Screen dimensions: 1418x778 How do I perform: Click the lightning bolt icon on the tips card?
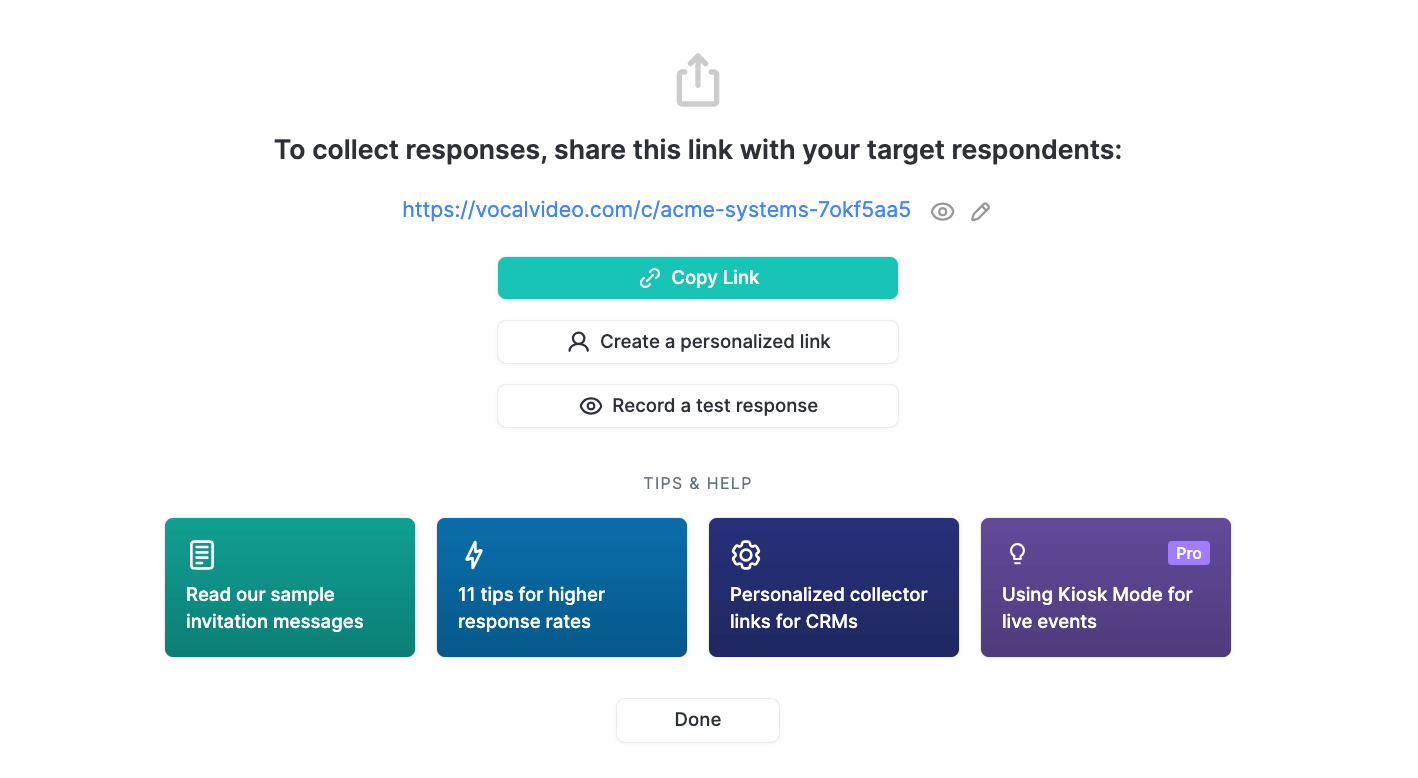(474, 554)
